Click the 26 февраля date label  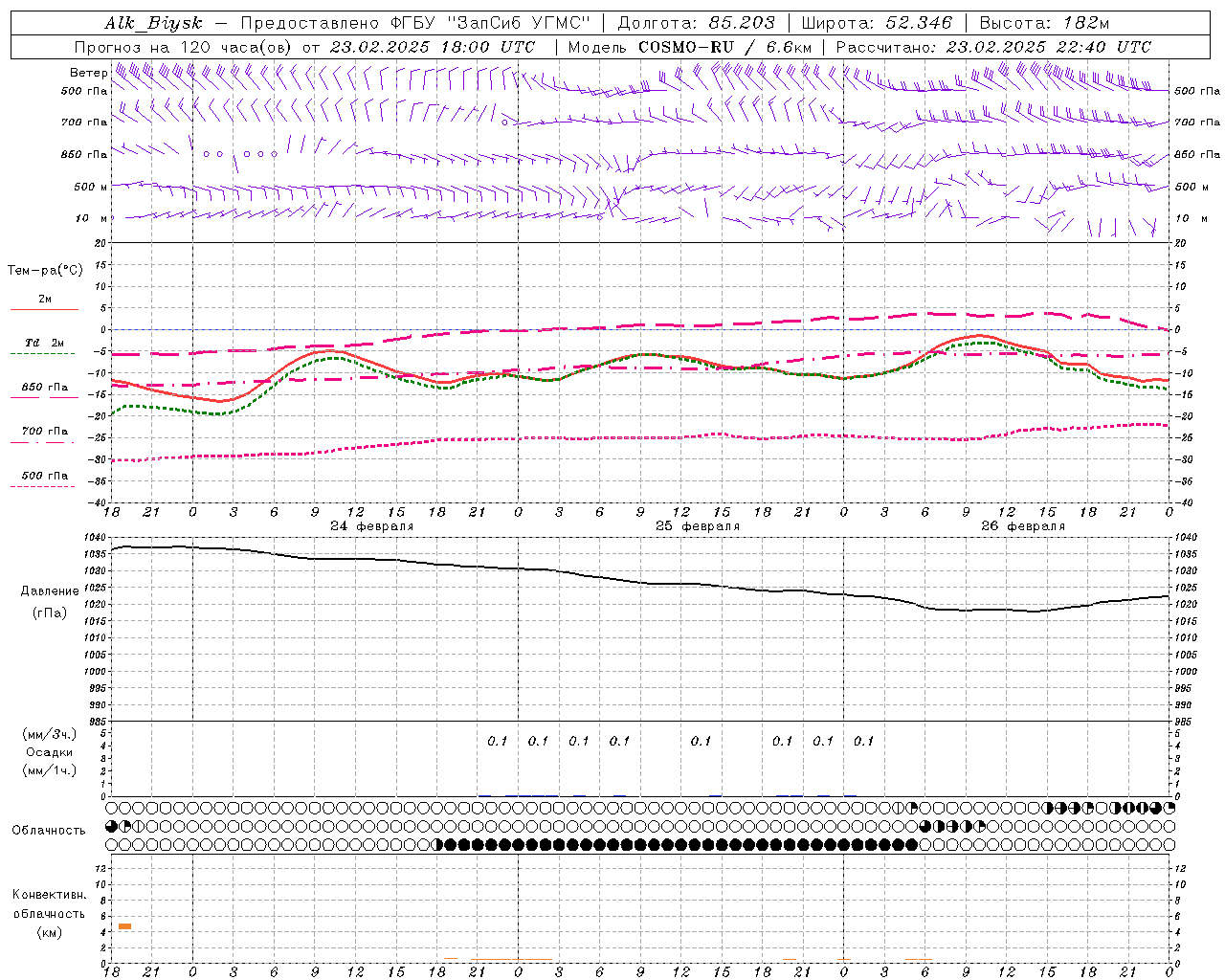(x=1023, y=526)
